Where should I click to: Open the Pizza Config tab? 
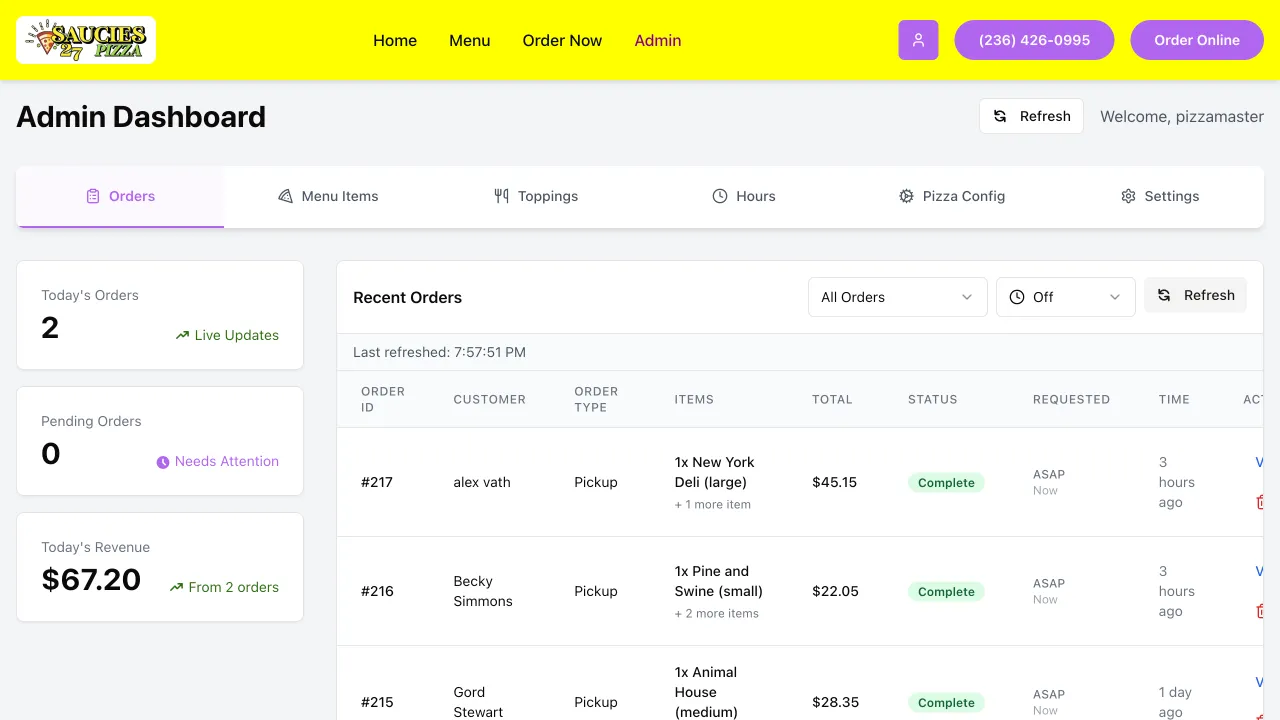(951, 196)
